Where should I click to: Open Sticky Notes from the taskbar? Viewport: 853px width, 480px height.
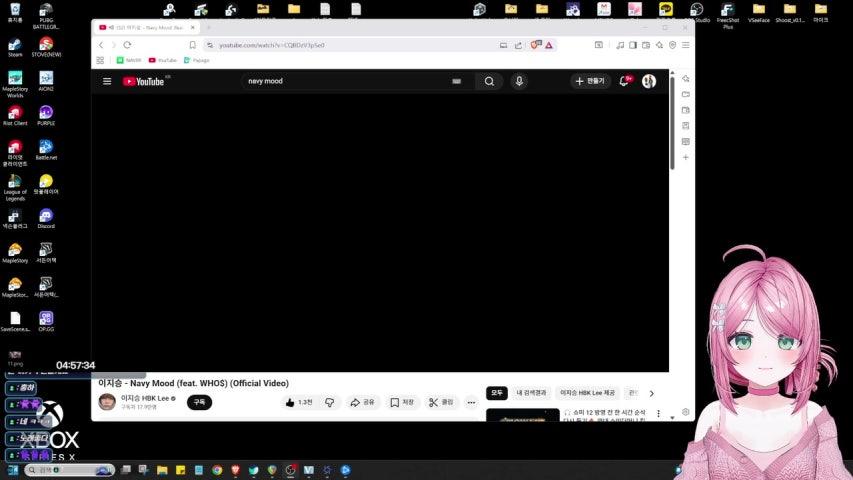[181, 470]
